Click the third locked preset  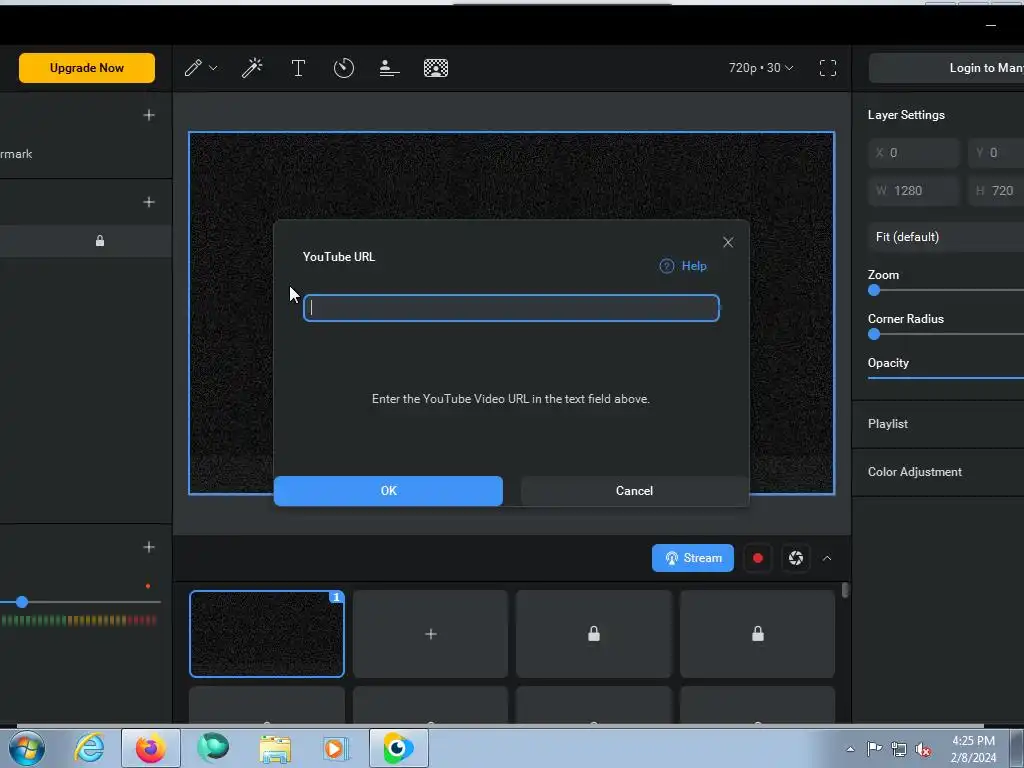(x=594, y=633)
